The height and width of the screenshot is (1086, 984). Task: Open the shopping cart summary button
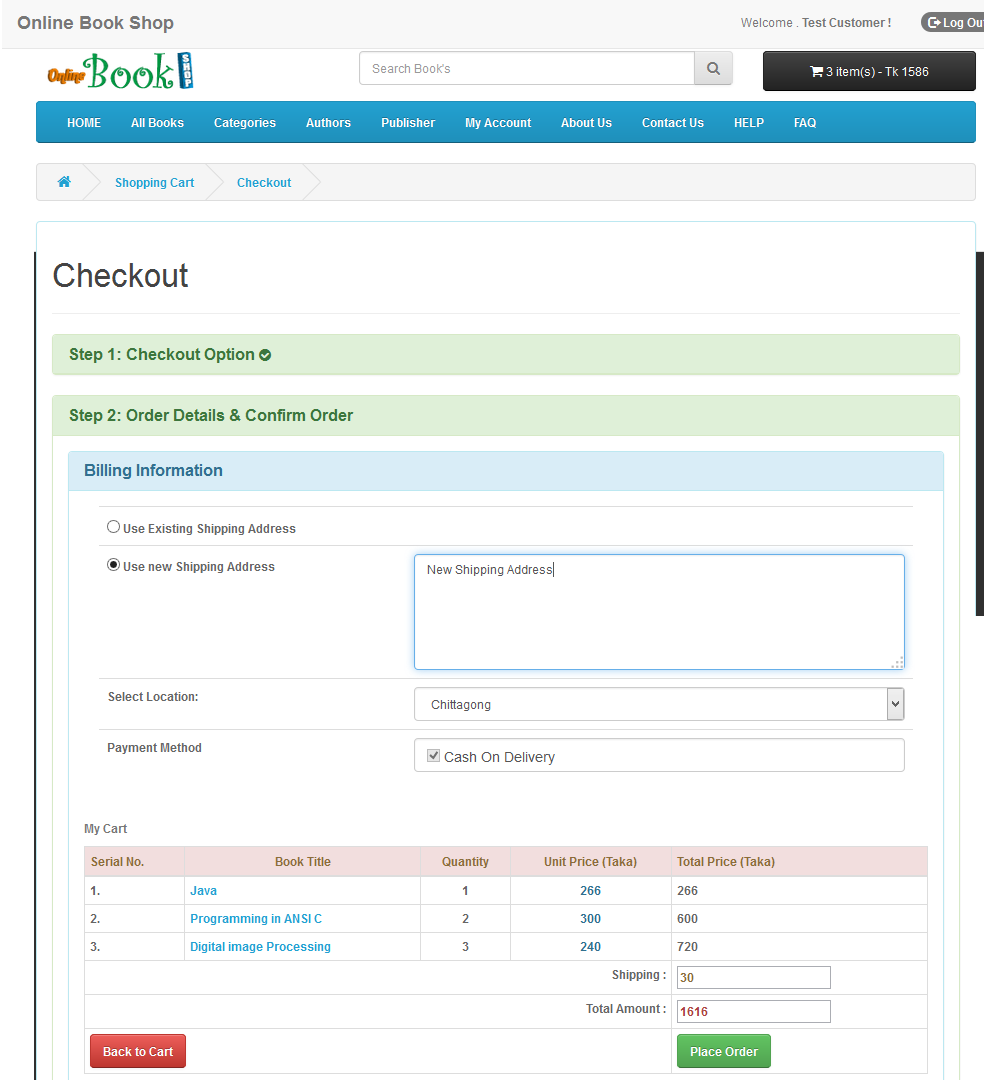[x=868, y=72]
